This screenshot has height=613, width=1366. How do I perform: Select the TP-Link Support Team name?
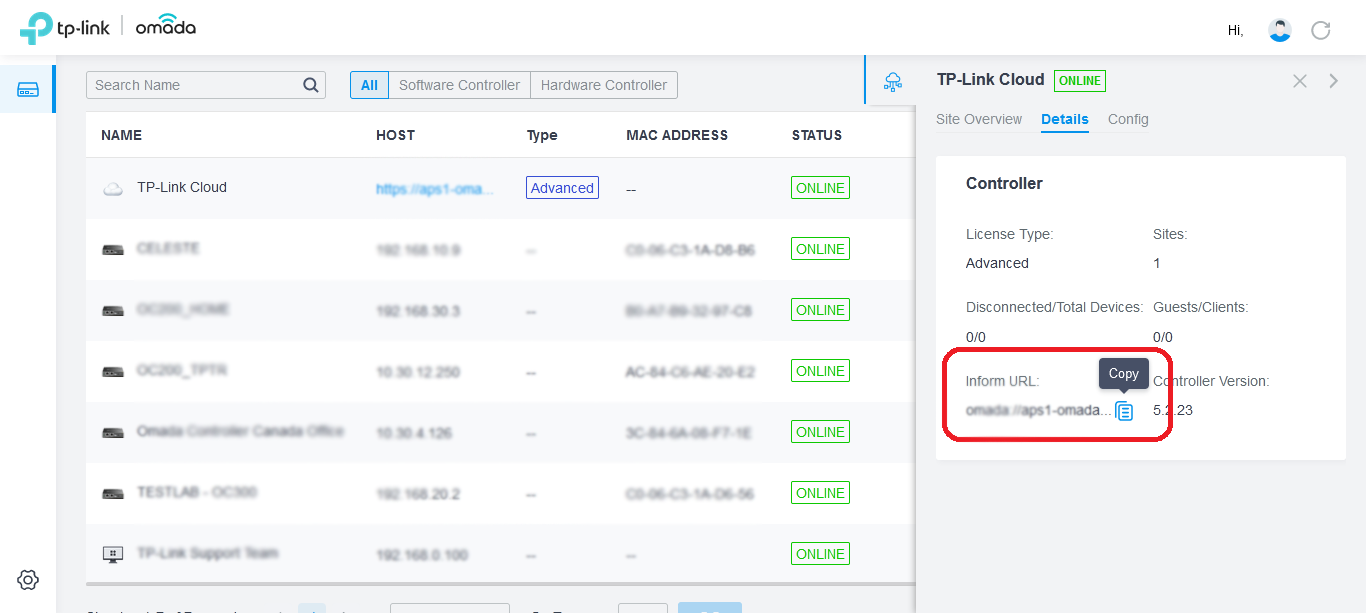(207, 553)
